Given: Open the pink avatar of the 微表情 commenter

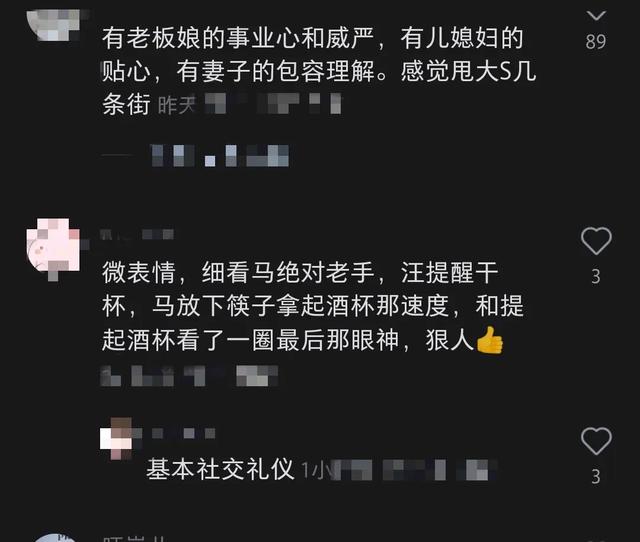Looking at the screenshot, I should tap(53, 245).
